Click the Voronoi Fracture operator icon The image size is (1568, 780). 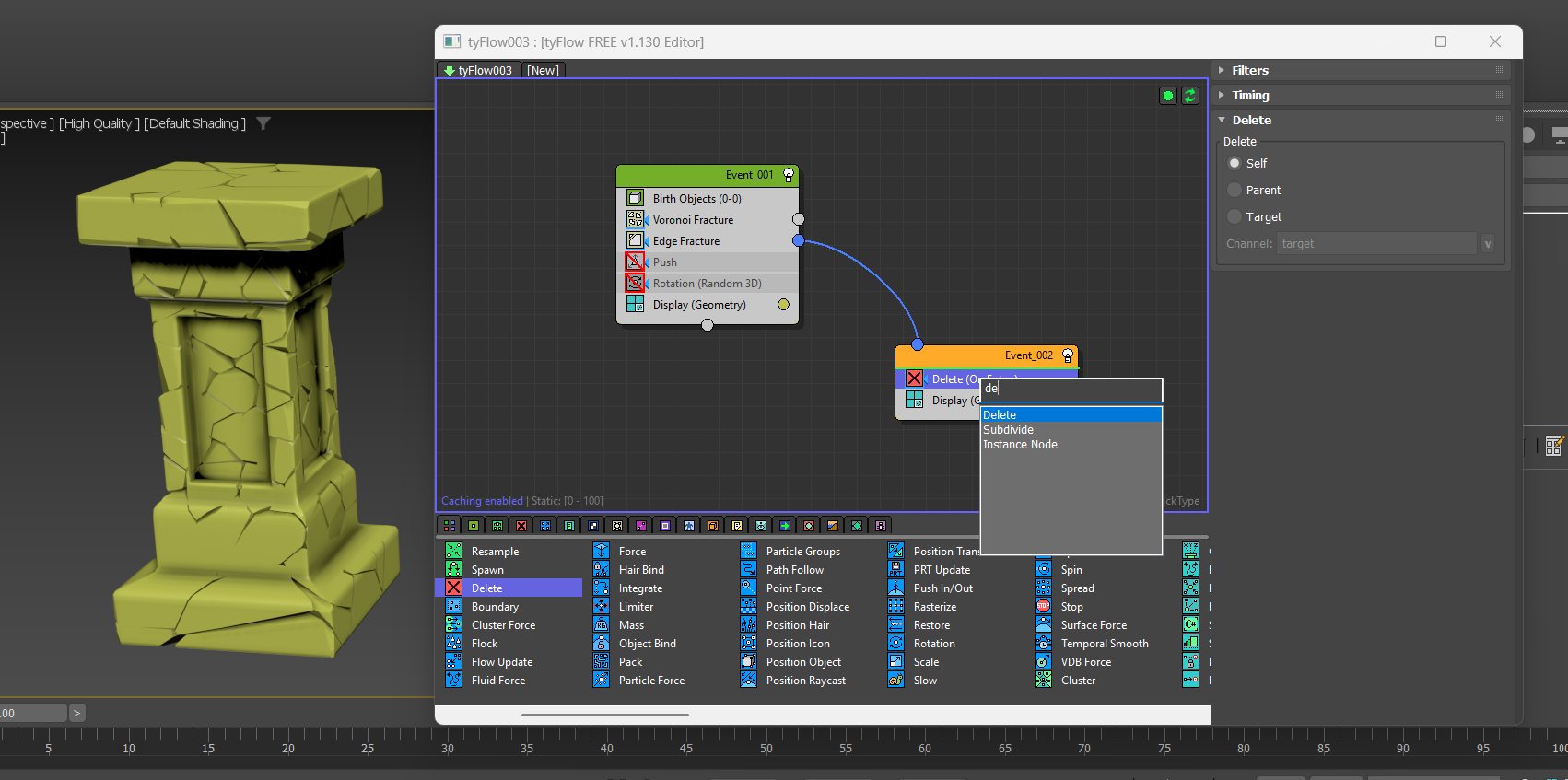[x=635, y=219]
